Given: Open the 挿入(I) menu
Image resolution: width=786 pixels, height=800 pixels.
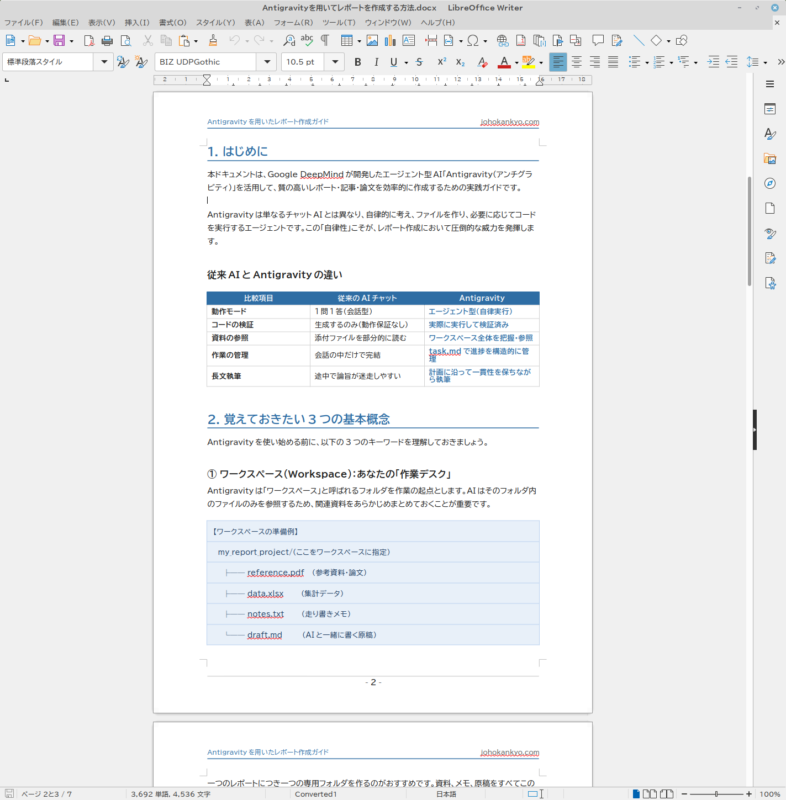Looking at the screenshot, I should pos(136,22).
